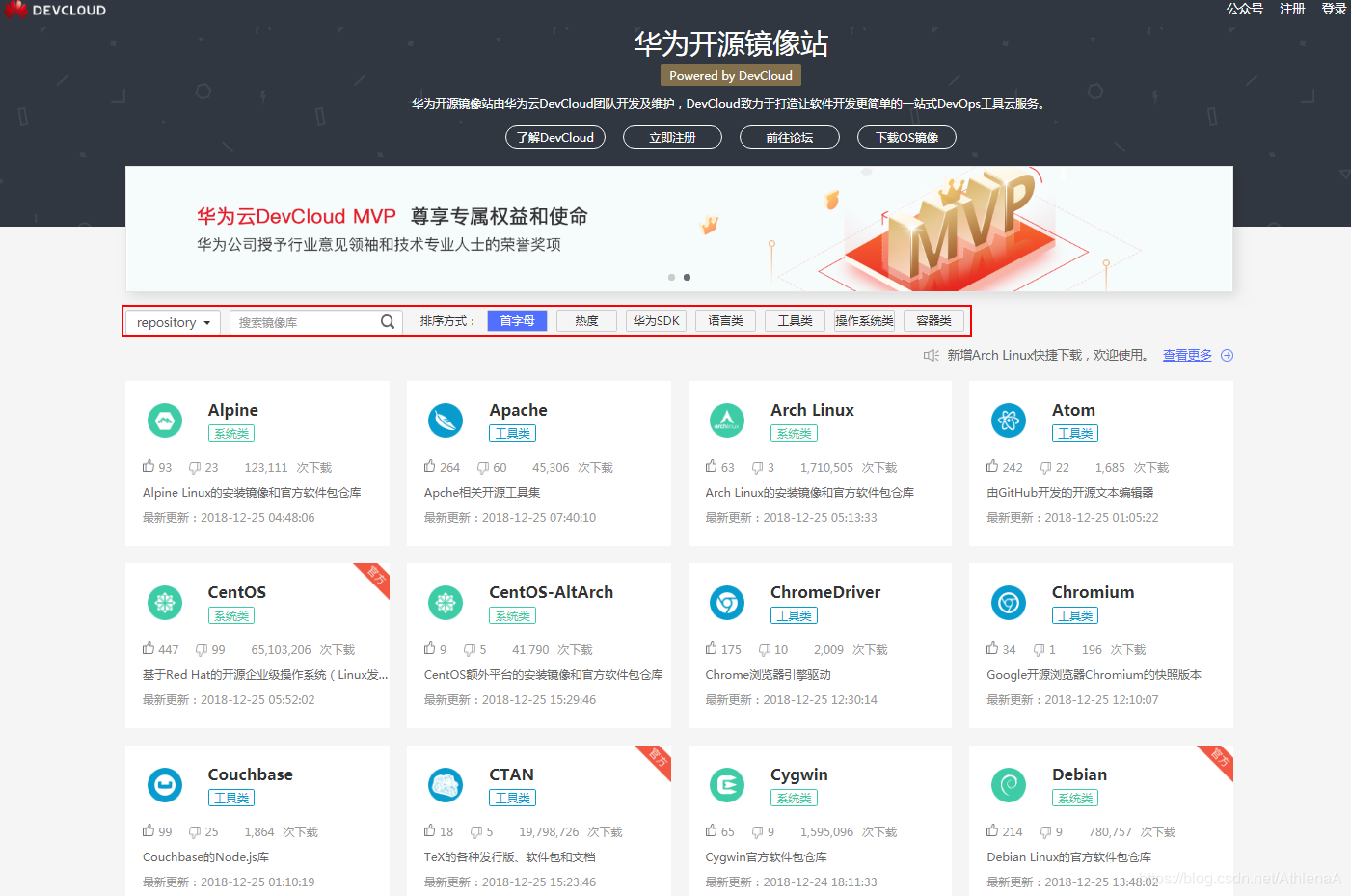1351x896 pixels.
Task: Click the Apache feather logo icon
Action: 446,421
